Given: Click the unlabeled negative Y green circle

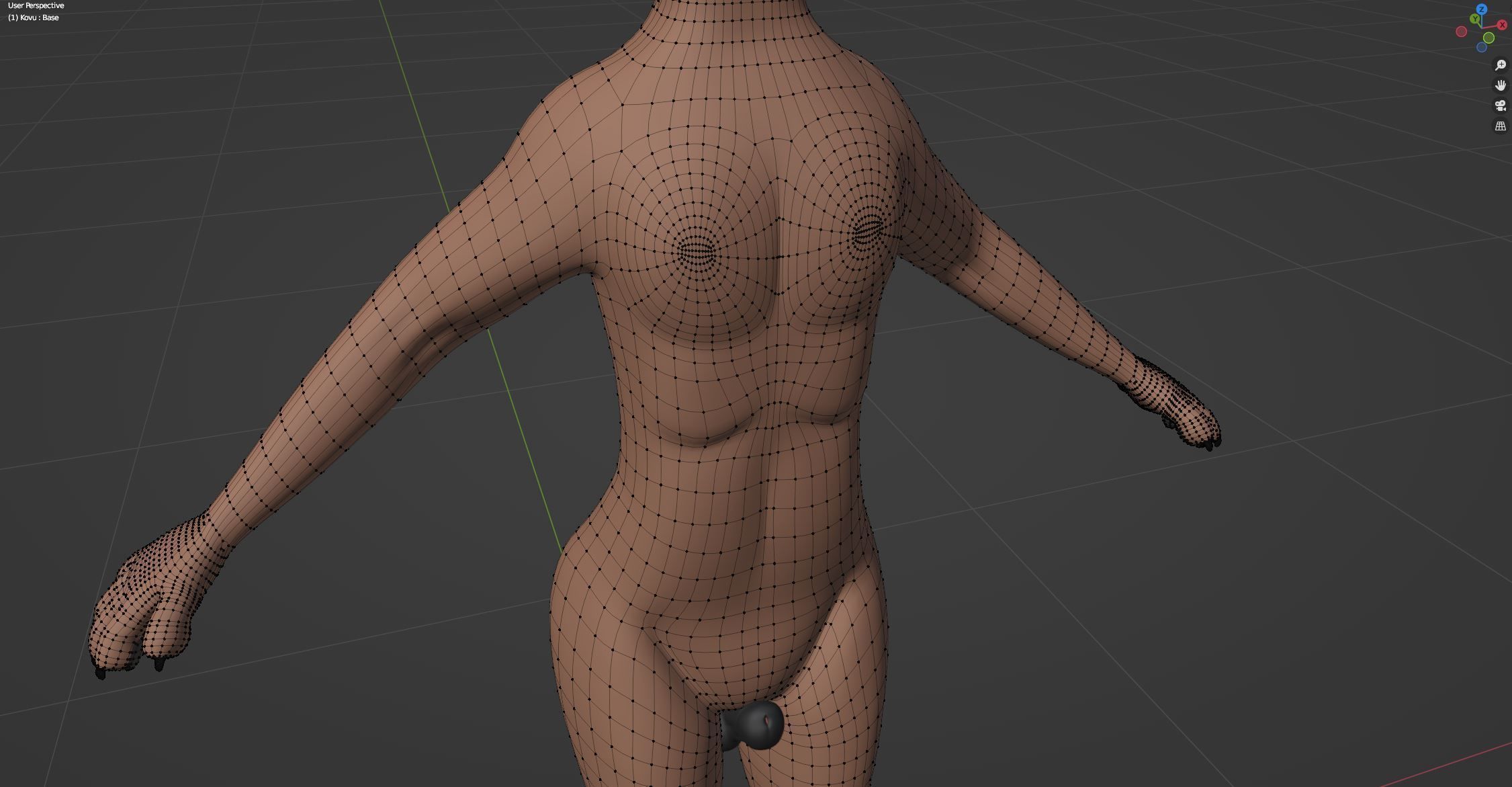Looking at the screenshot, I should (x=1488, y=38).
